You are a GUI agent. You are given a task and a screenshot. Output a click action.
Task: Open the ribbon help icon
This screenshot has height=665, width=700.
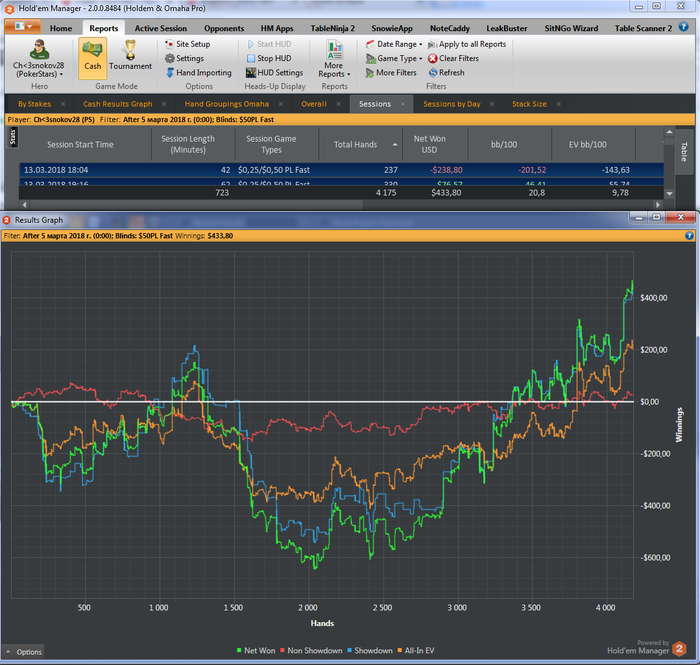coord(683,27)
